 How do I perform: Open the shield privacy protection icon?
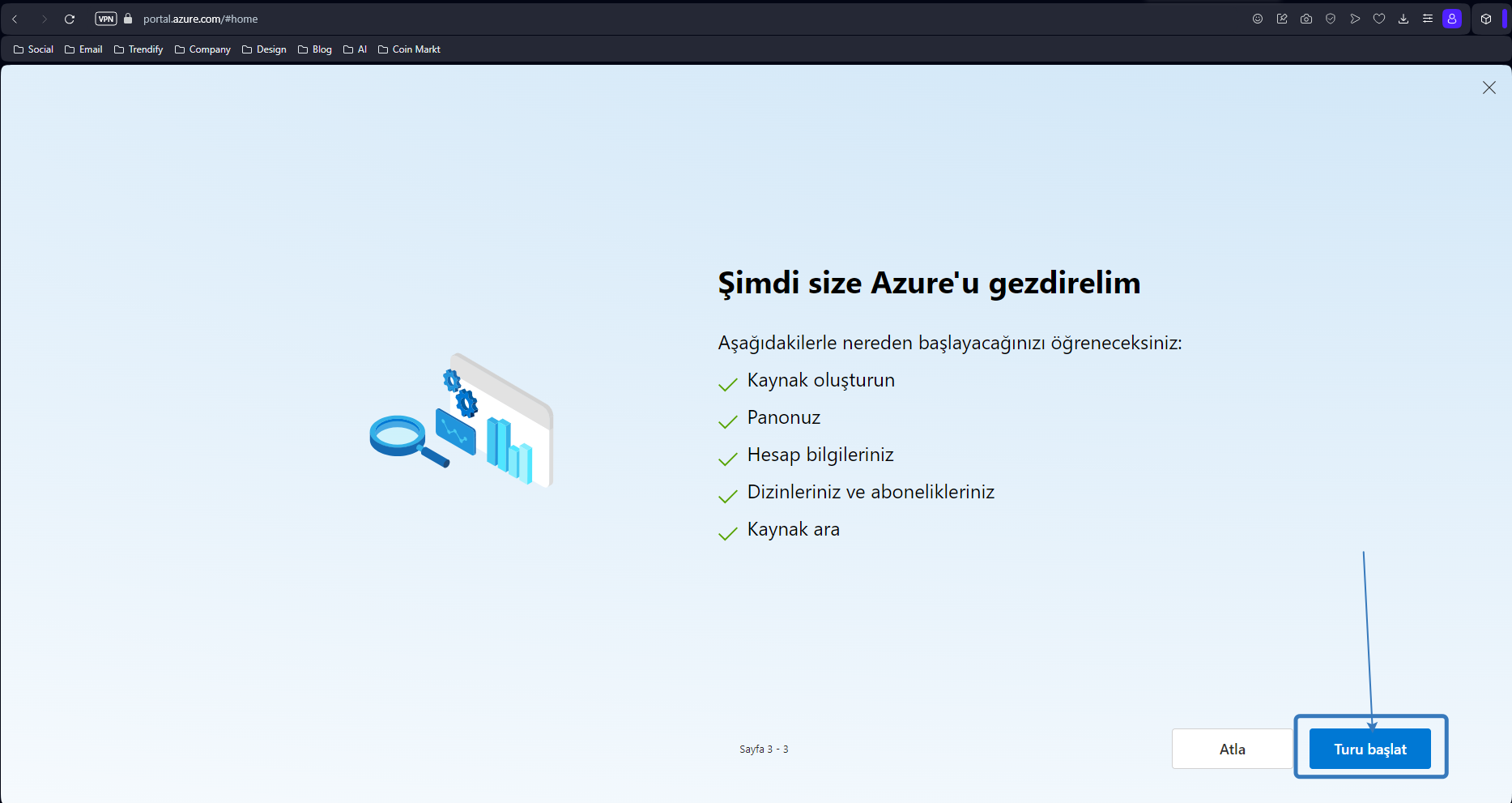click(x=1331, y=18)
